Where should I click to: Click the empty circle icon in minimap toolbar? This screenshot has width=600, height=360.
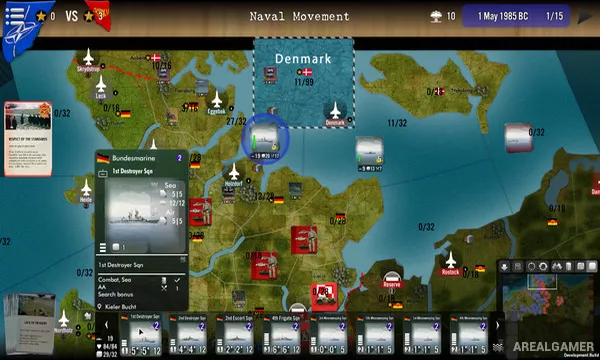click(x=531, y=267)
